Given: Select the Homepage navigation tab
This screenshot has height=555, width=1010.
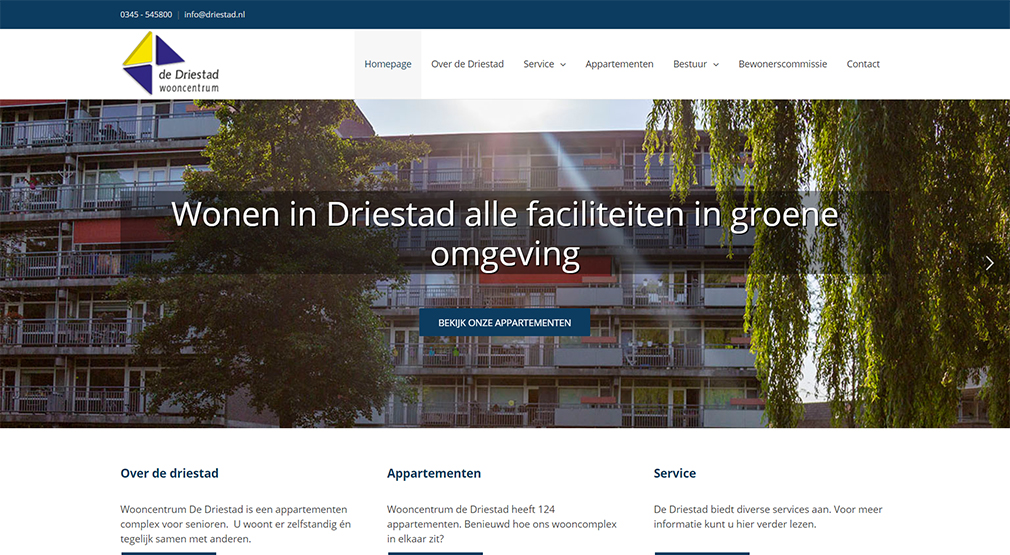Looking at the screenshot, I should click(388, 64).
